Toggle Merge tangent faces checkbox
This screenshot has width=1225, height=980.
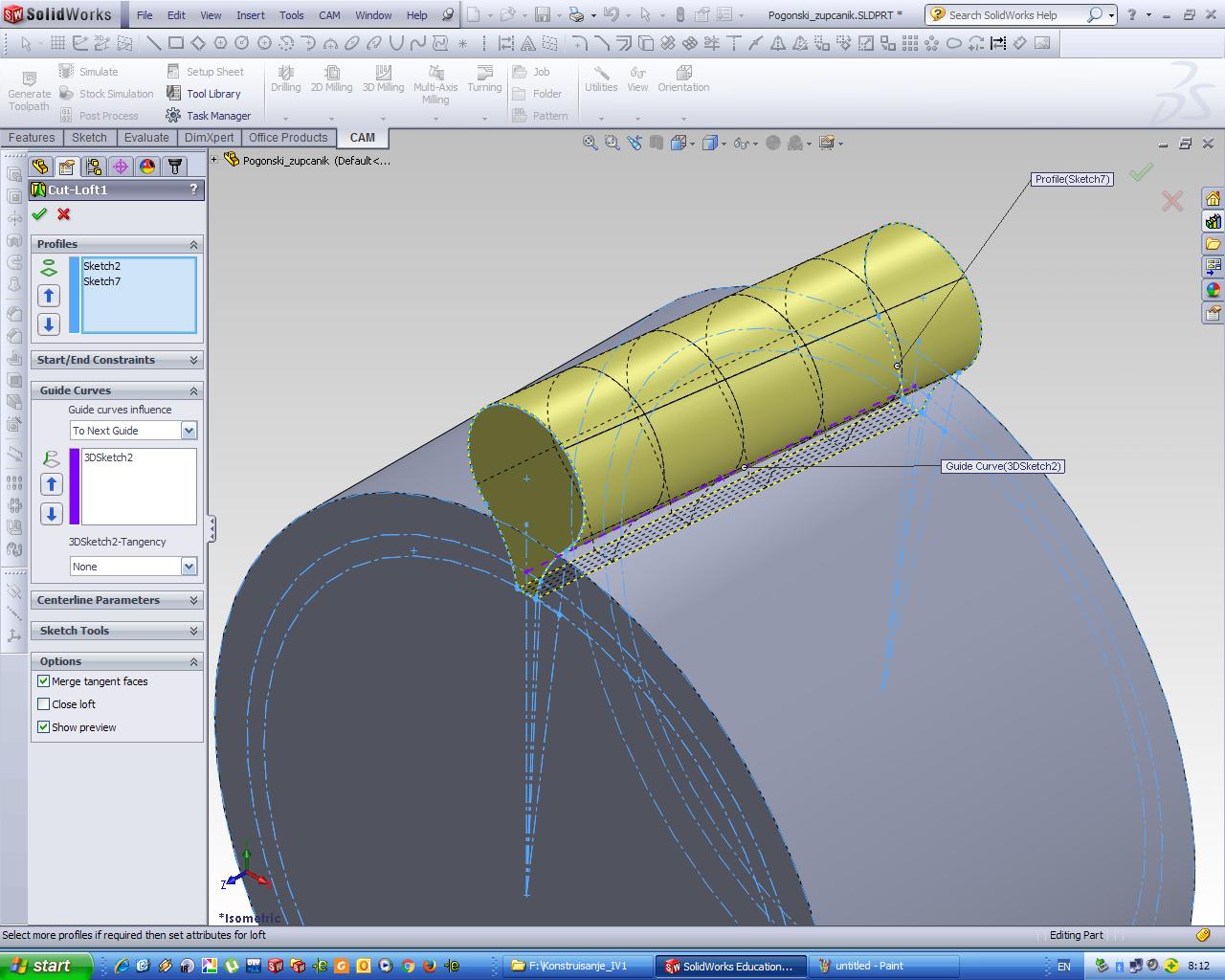[43, 681]
